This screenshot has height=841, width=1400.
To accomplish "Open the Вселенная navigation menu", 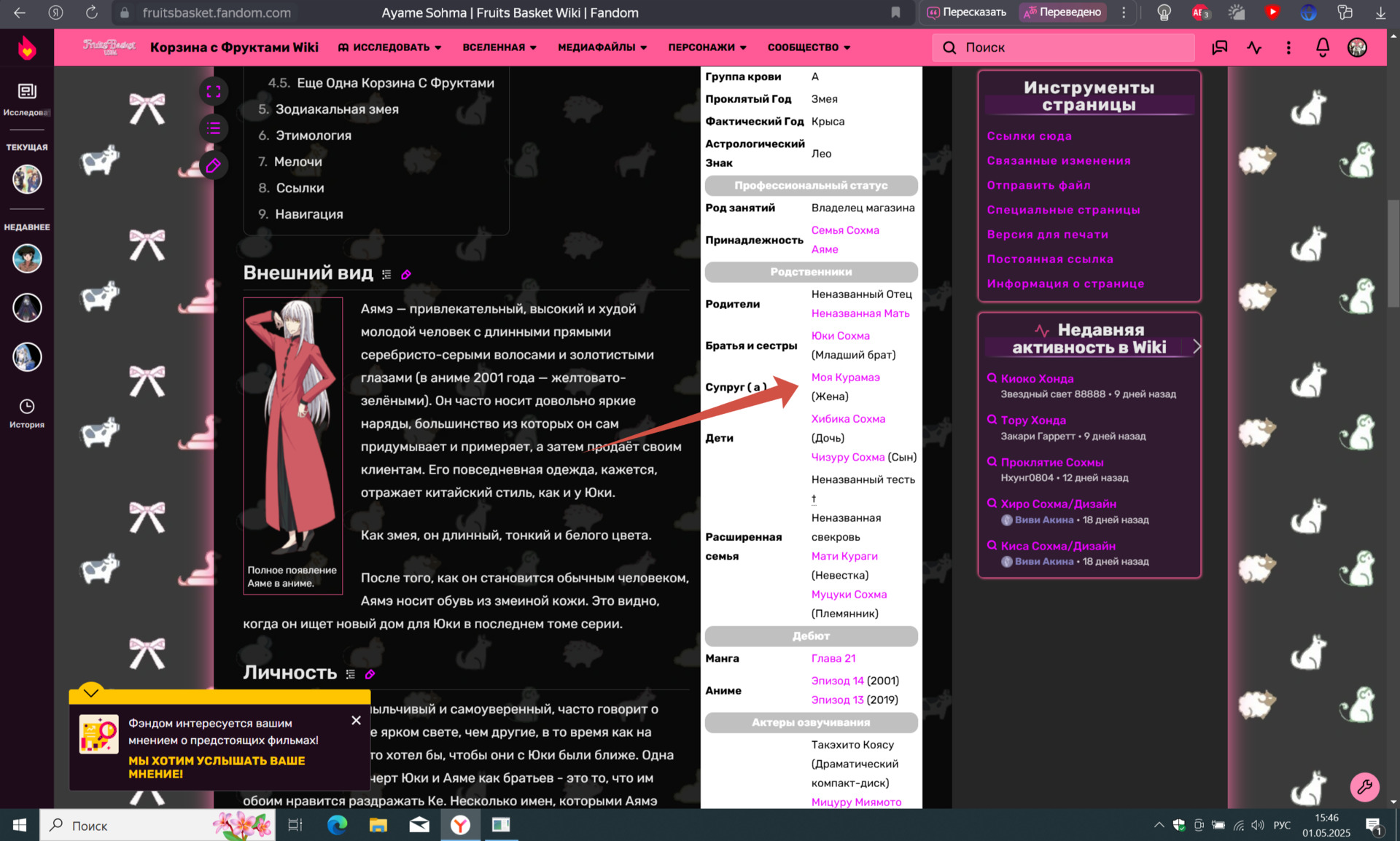I will click(499, 47).
